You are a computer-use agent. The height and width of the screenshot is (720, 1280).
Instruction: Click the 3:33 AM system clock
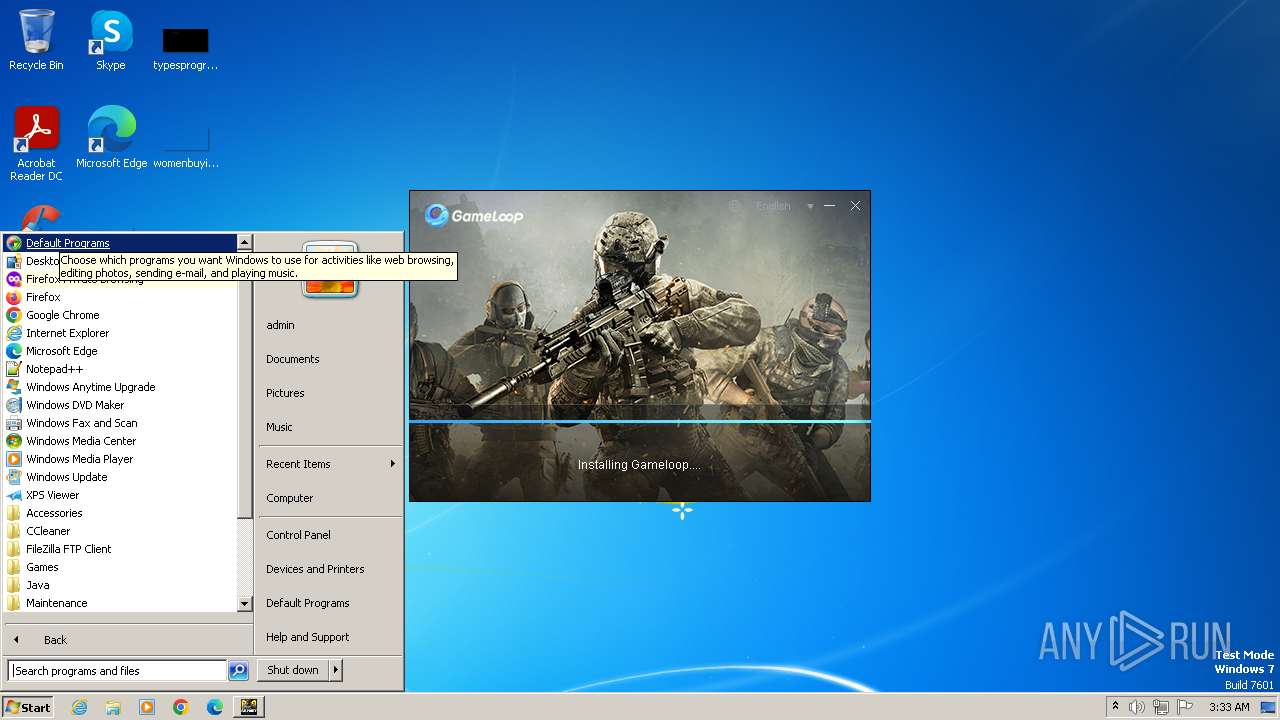tap(1229, 707)
